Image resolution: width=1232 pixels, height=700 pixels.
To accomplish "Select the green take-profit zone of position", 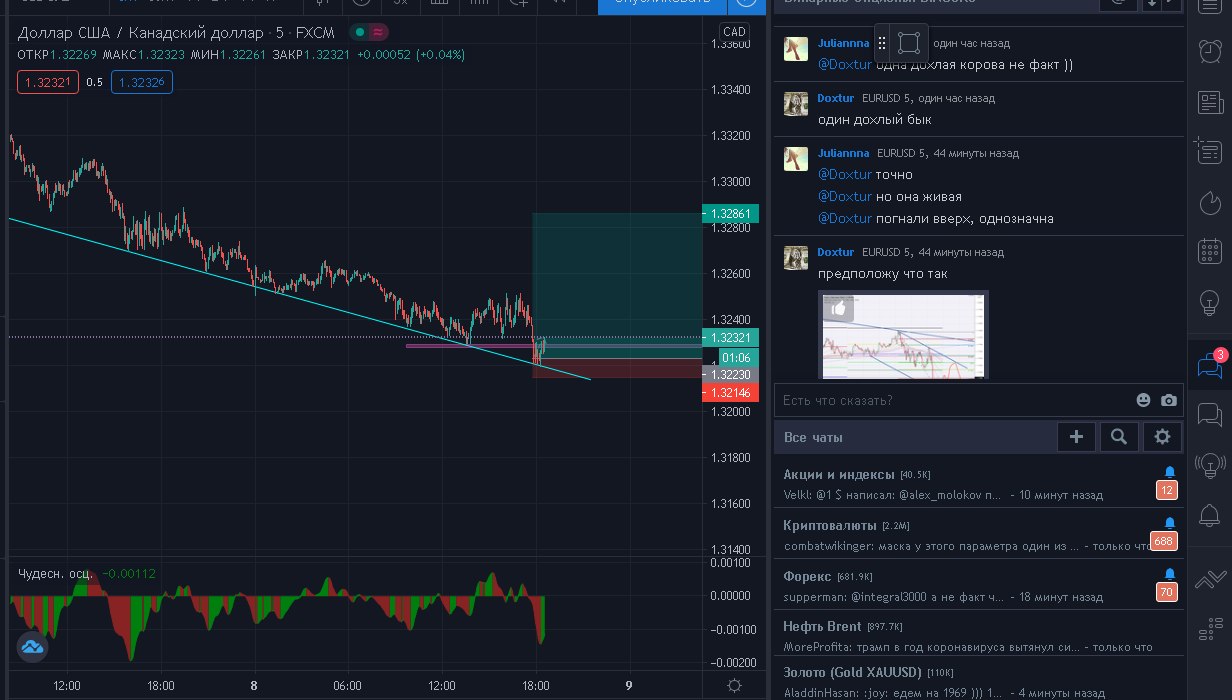I will tap(617, 285).
